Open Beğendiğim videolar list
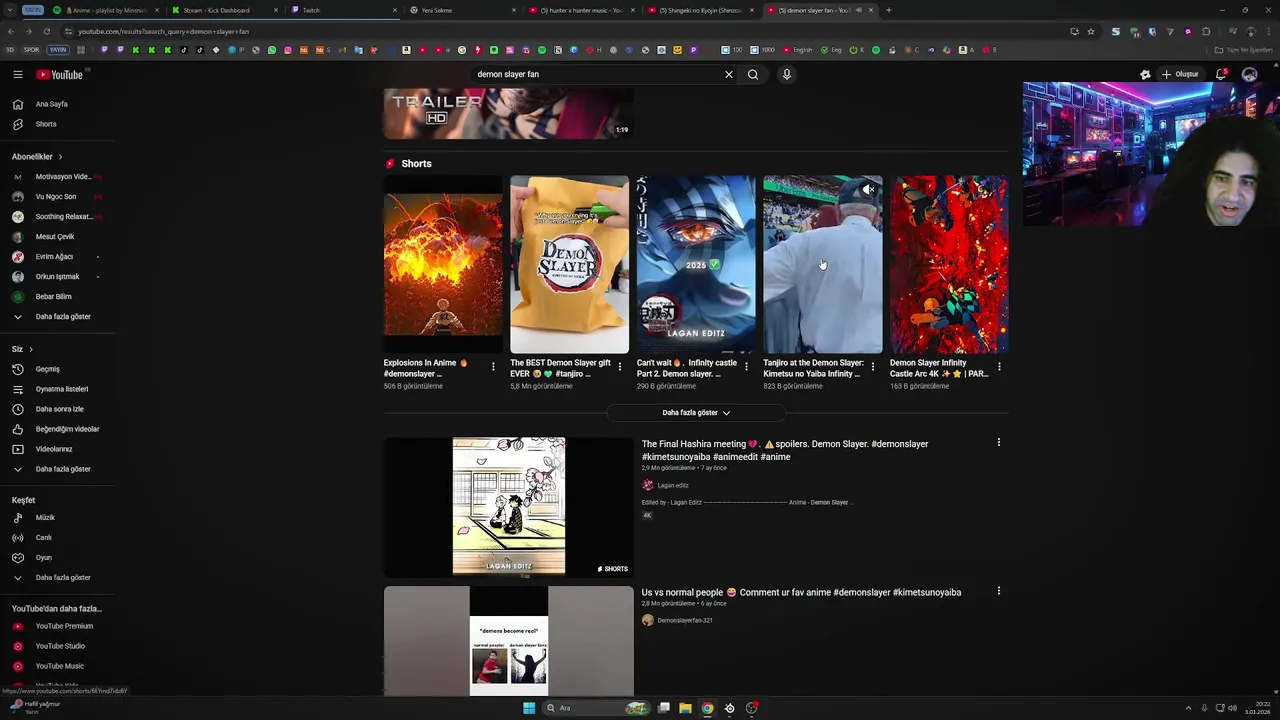 (67, 429)
